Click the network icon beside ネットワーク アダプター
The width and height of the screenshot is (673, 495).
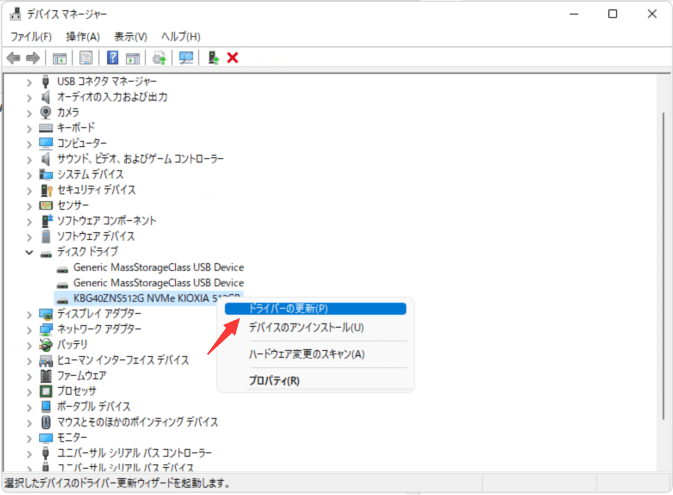tap(45, 329)
